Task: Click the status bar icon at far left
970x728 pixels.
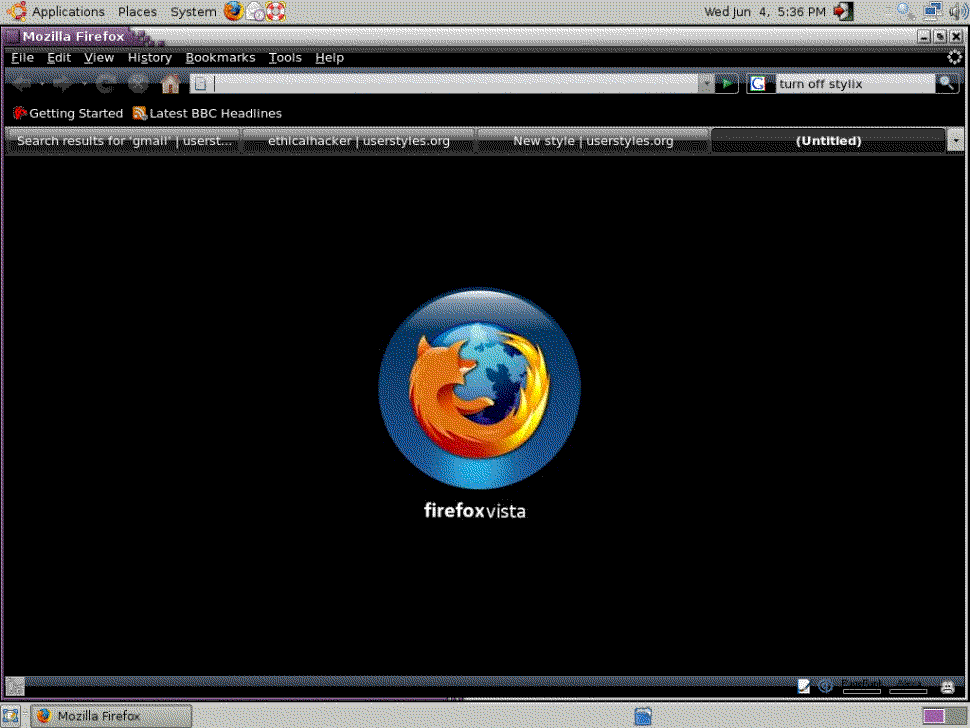Action: (x=15, y=686)
